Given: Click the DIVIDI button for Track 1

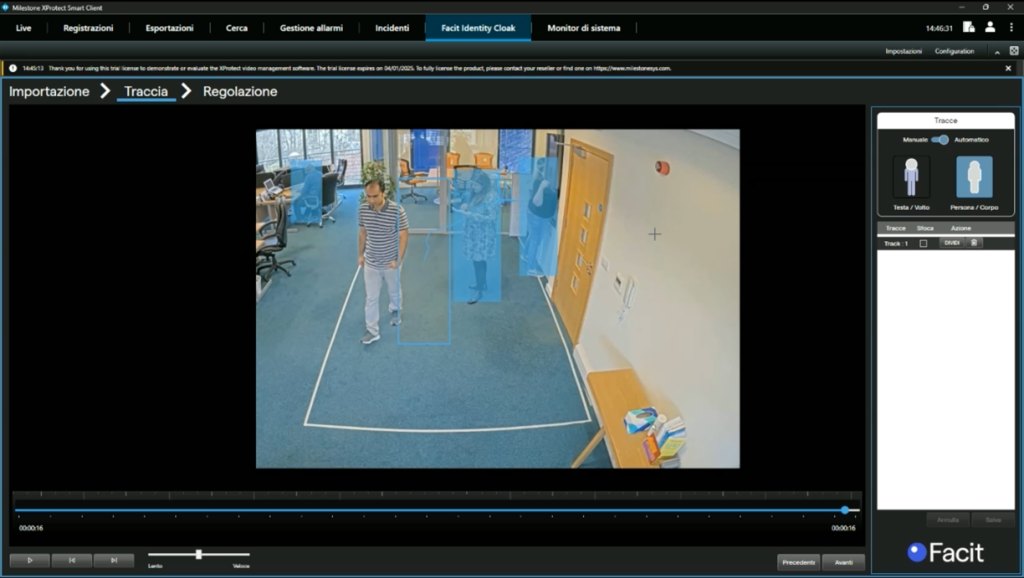Looking at the screenshot, I should (x=951, y=242).
